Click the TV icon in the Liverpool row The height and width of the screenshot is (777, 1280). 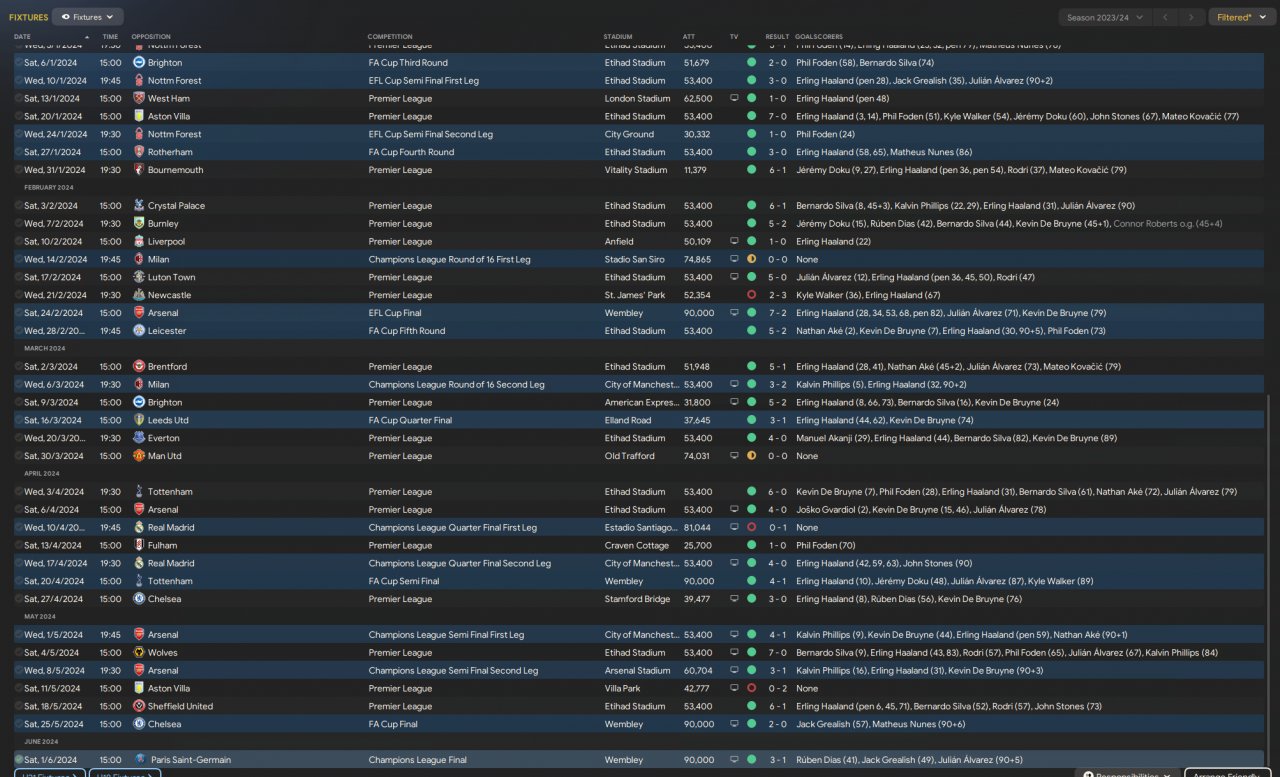pos(734,241)
